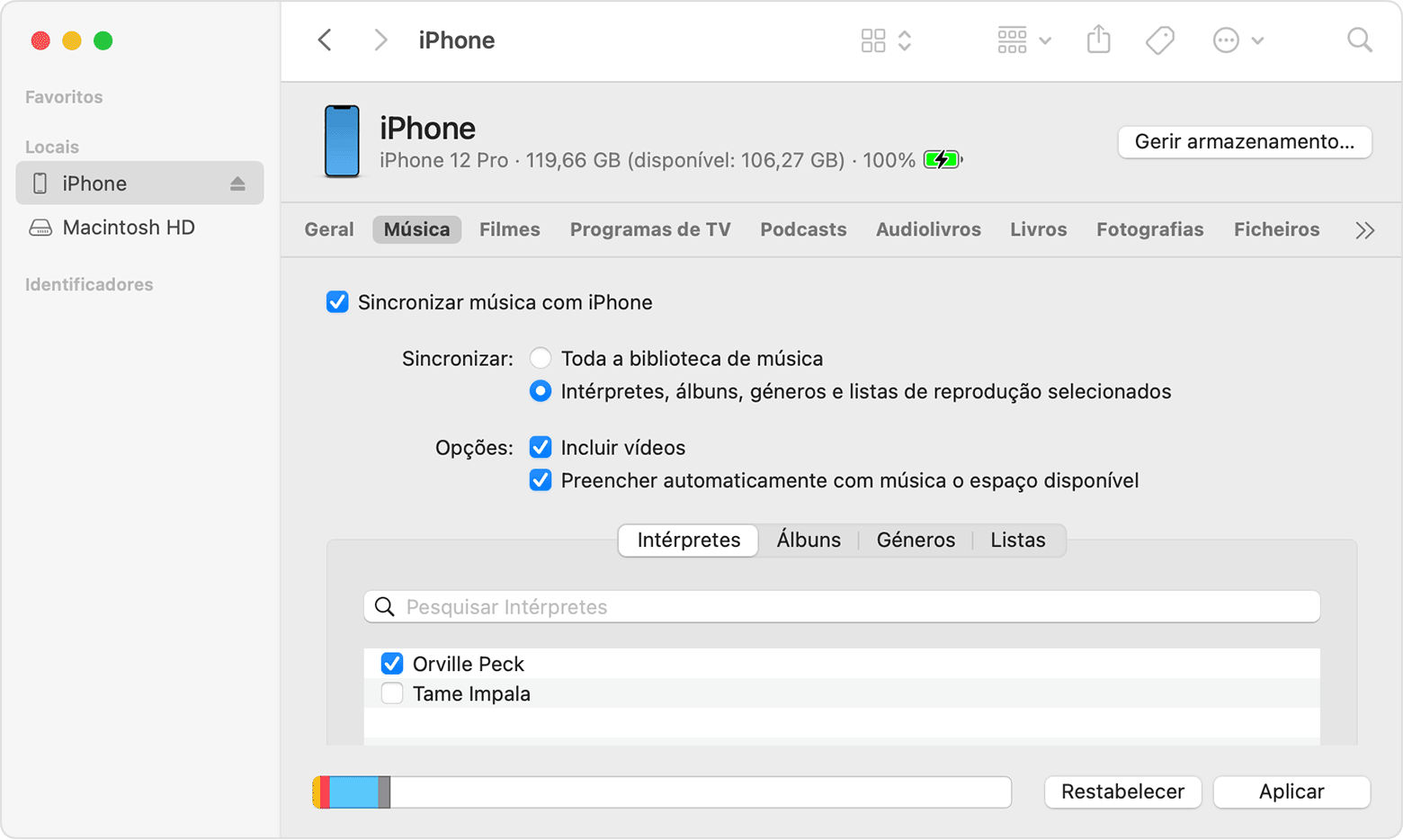The height and width of the screenshot is (840, 1403).
Task: Select the Álbuns segment
Action: (809, 540)
